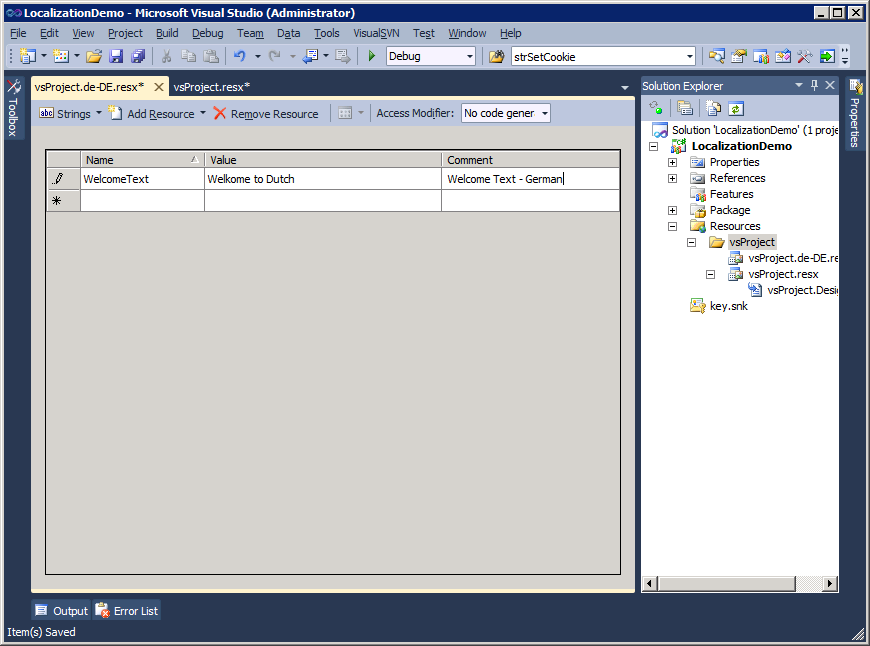Click Refresh icon in Solution Explorer
Image resolution: width=870 pixels, height=646 pixels.
click(736, 108)
